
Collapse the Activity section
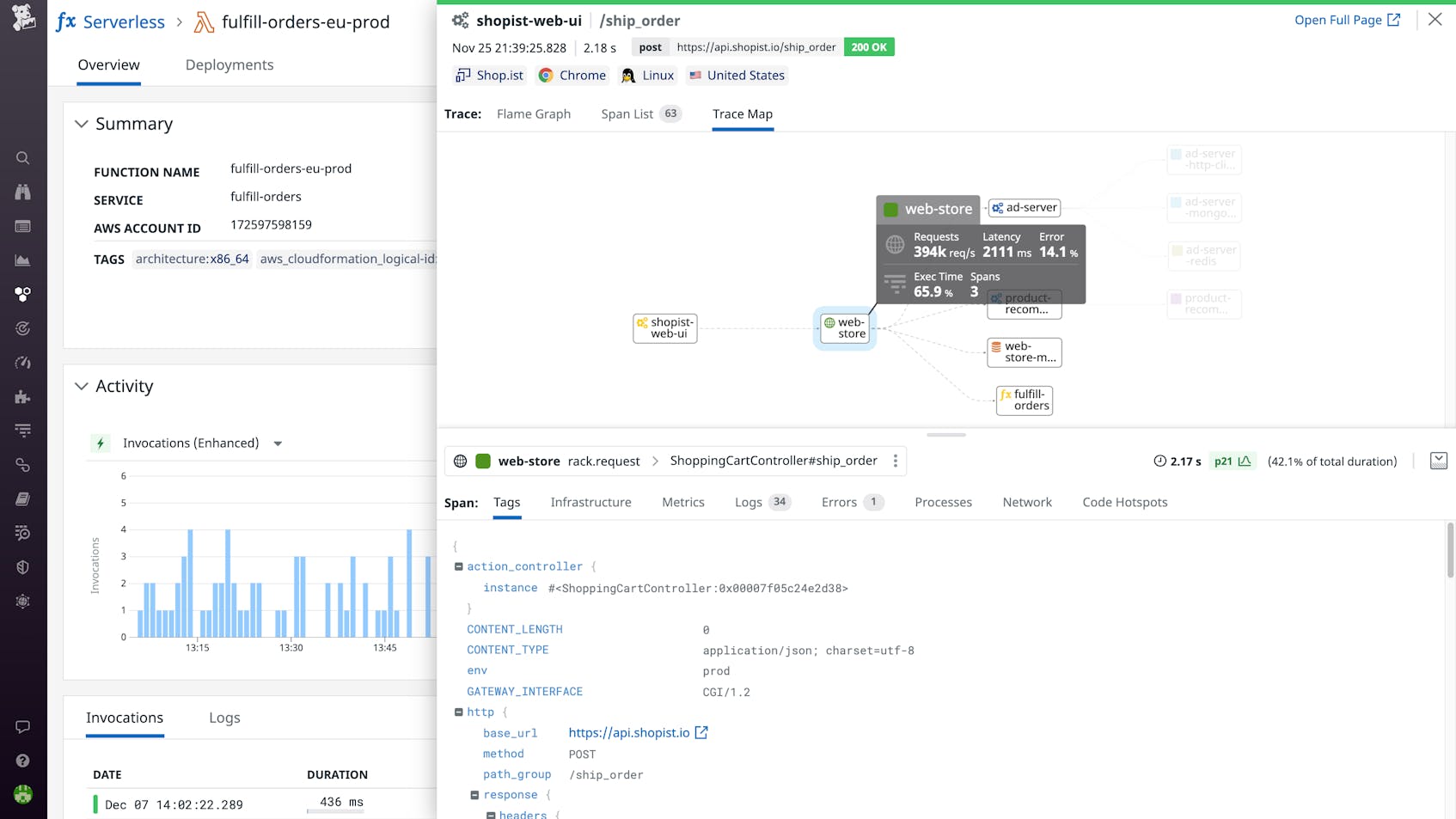[x=82, y=386]
